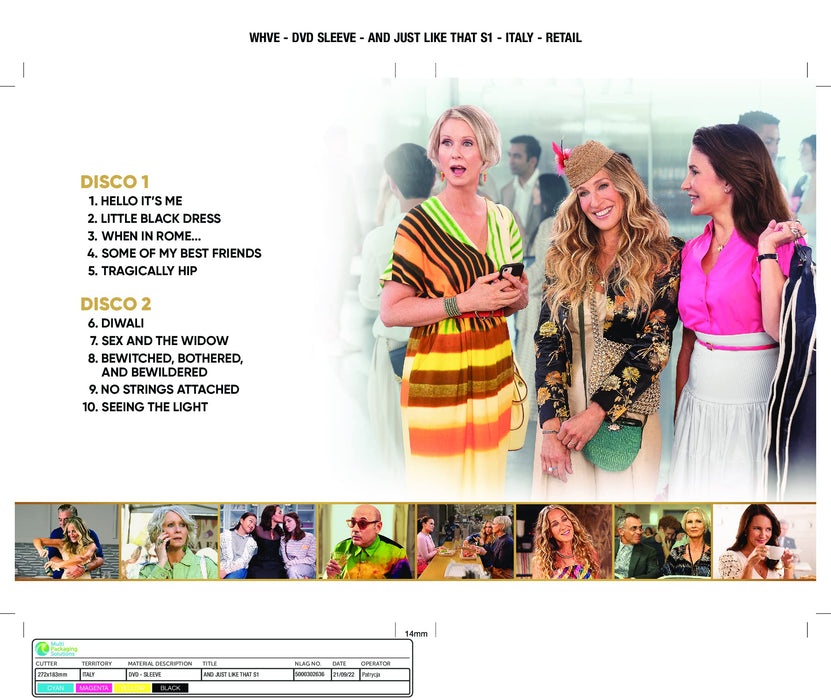Pick the Black color swatch
This screenshot has height=700, width=831.
click(x=169, y=688)
